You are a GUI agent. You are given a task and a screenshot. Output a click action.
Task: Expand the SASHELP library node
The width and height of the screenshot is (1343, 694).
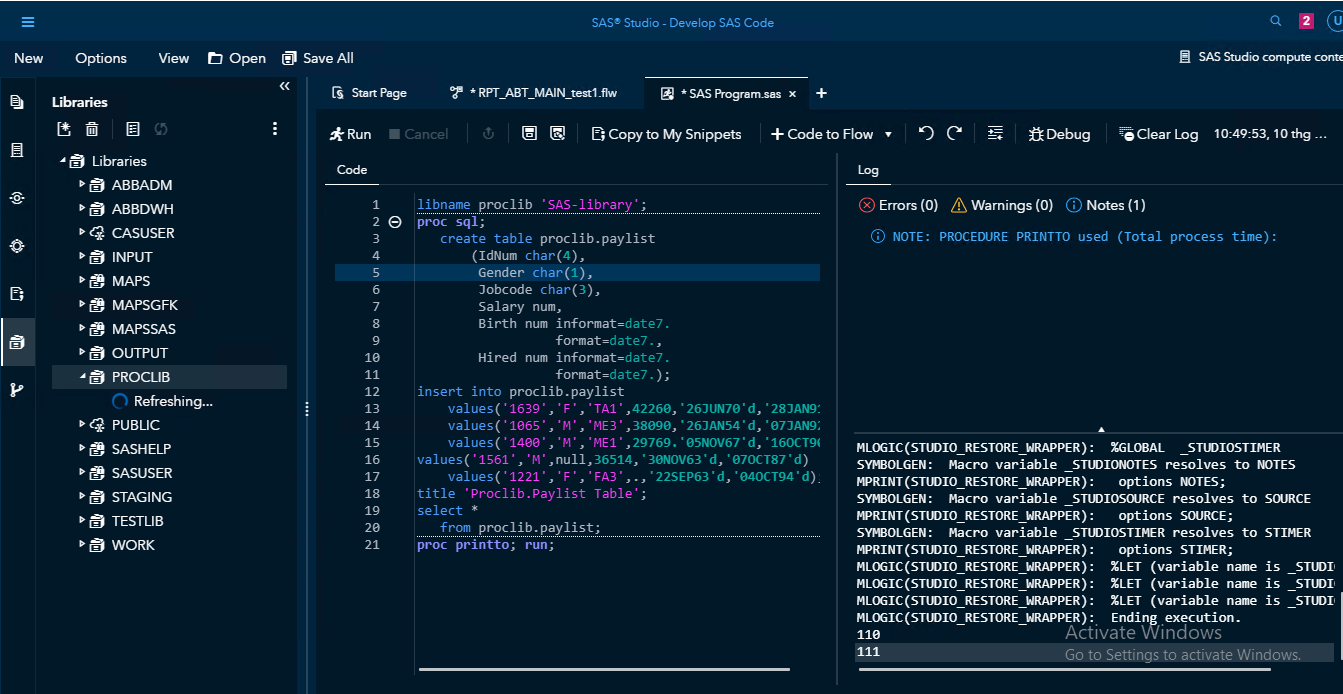click(x=83, y=449)
